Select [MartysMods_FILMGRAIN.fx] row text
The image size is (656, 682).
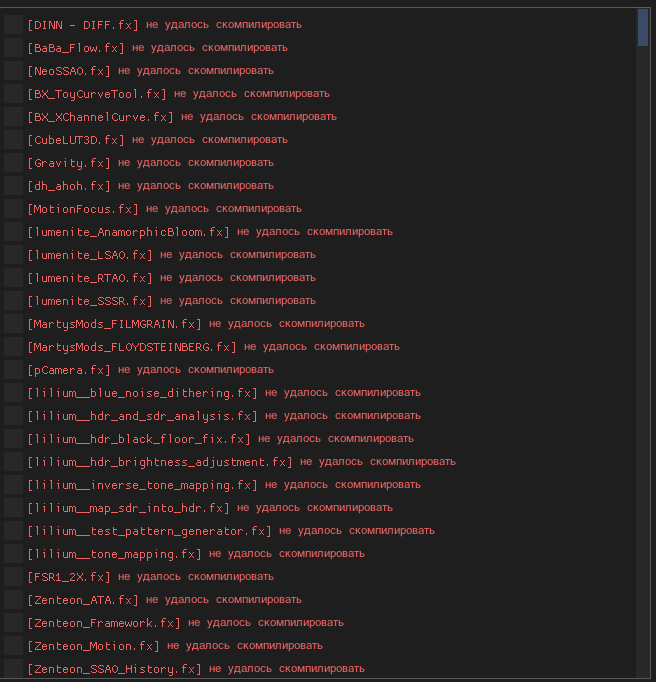click(196, 324)
